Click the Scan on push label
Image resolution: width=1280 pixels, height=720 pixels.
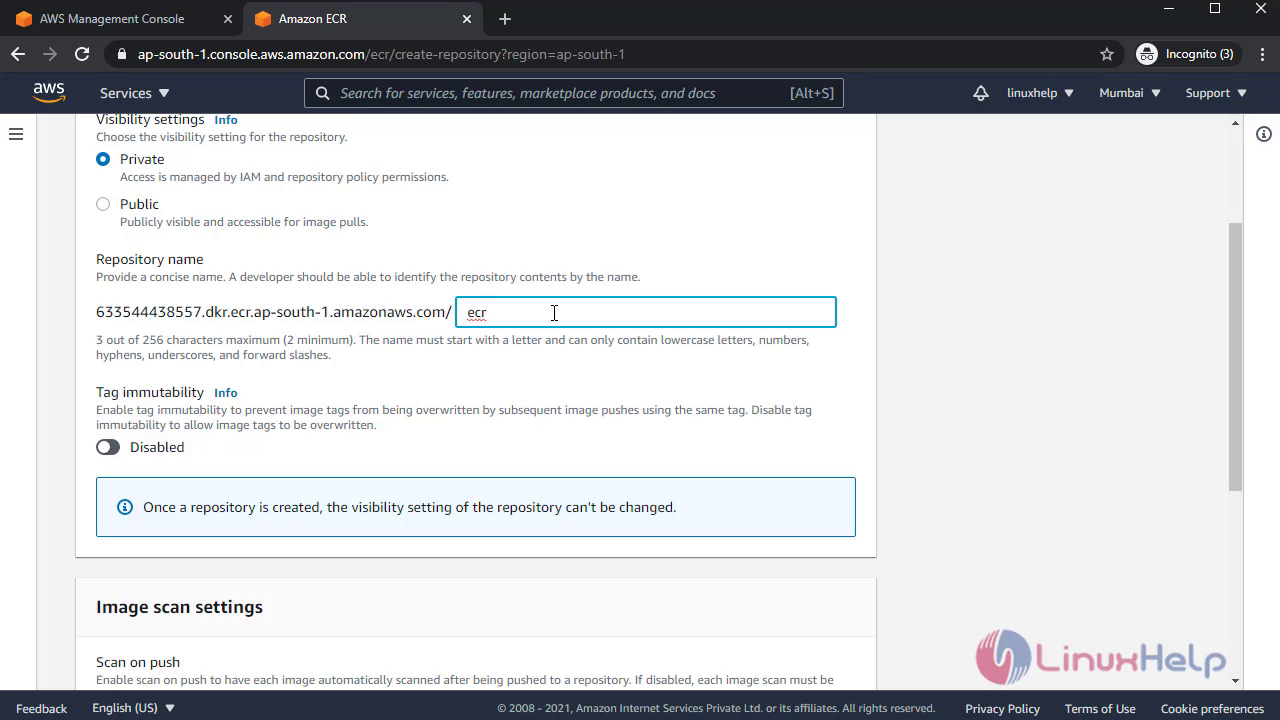click(x=138, y=662)
